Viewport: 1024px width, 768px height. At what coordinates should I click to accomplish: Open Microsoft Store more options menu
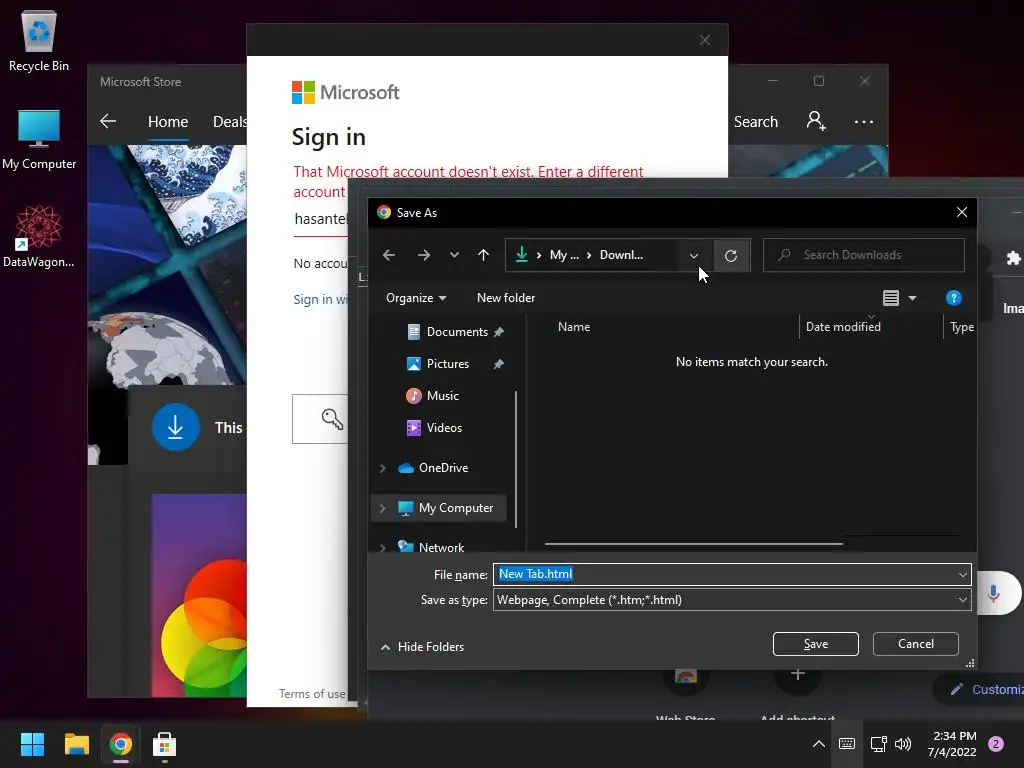863,121
